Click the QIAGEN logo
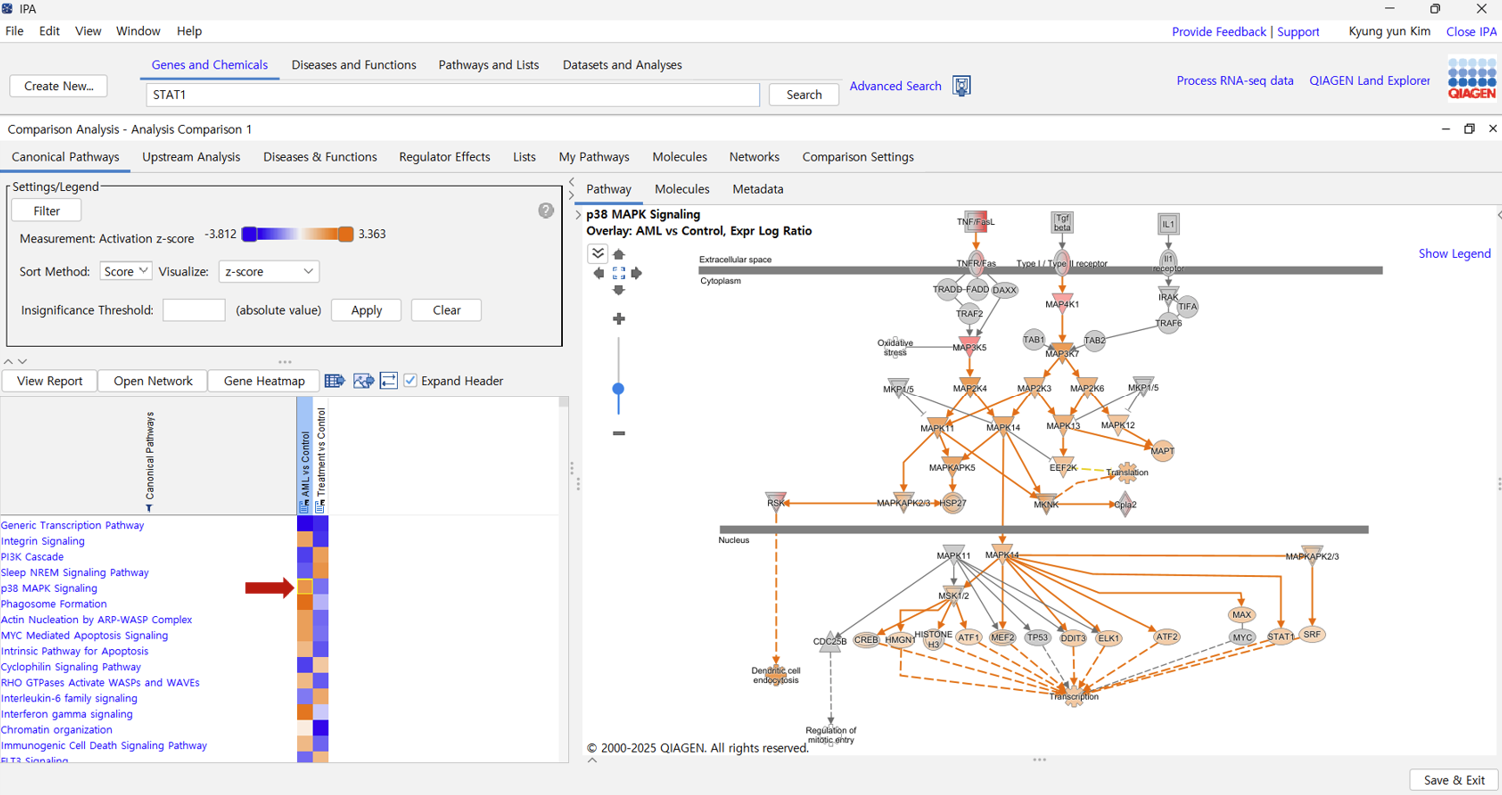 (1472, 78)
